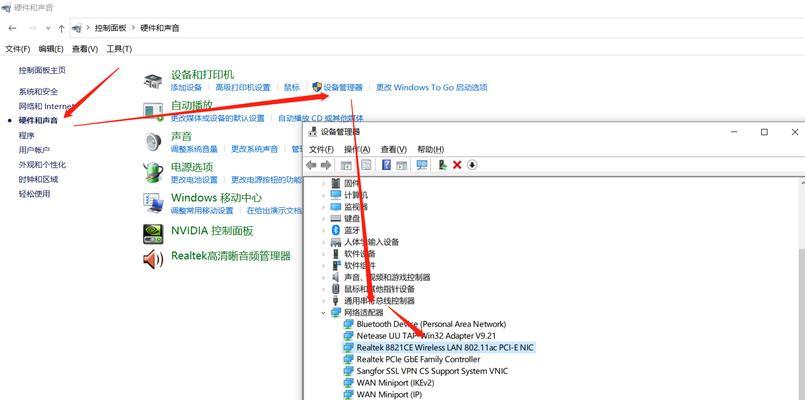Open recent locations dropdown near nav arrows
This screenshot has width=805, height=400.
48,28
